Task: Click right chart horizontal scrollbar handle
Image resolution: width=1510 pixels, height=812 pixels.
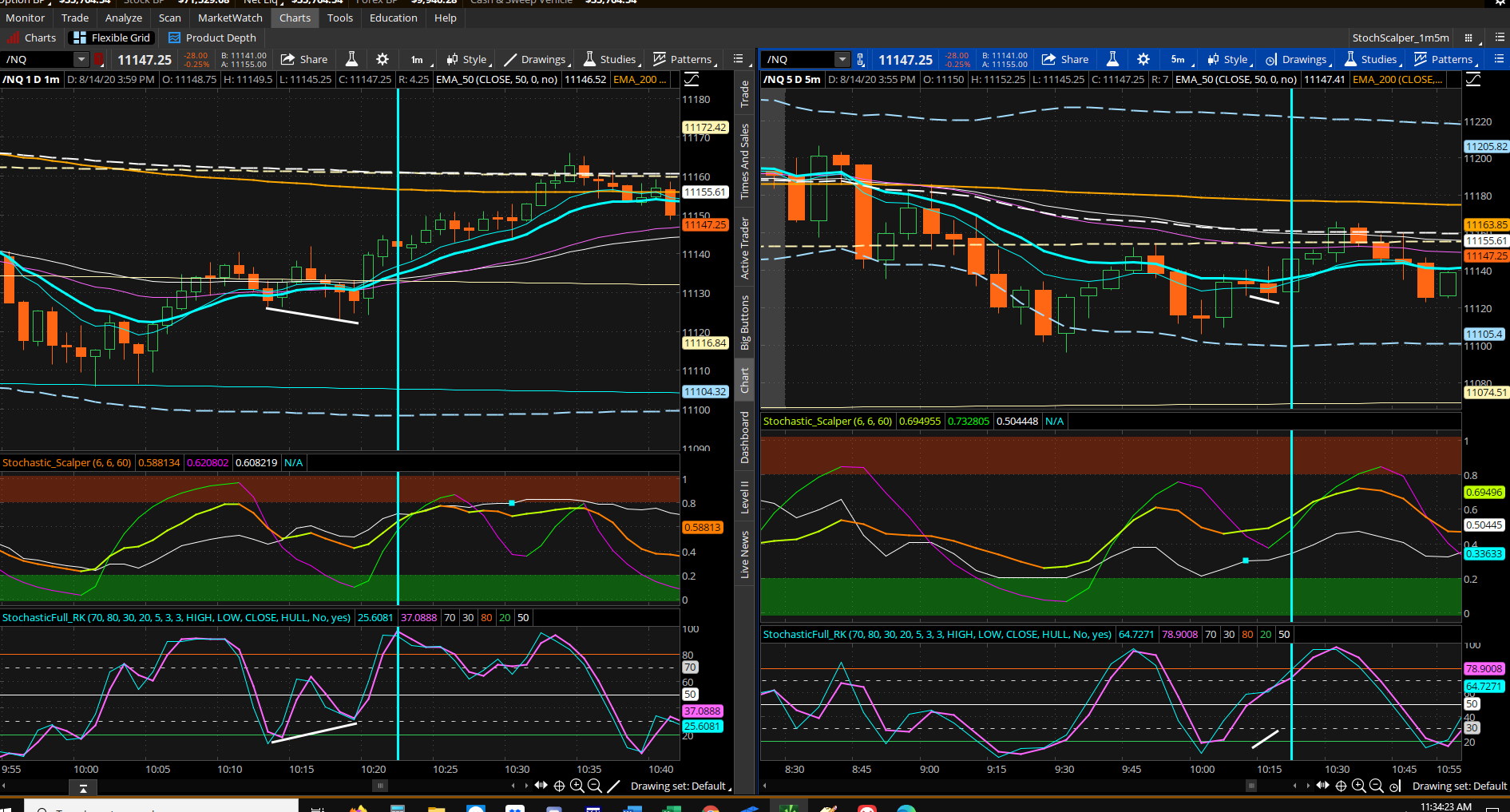Action: pos(1251,786)
